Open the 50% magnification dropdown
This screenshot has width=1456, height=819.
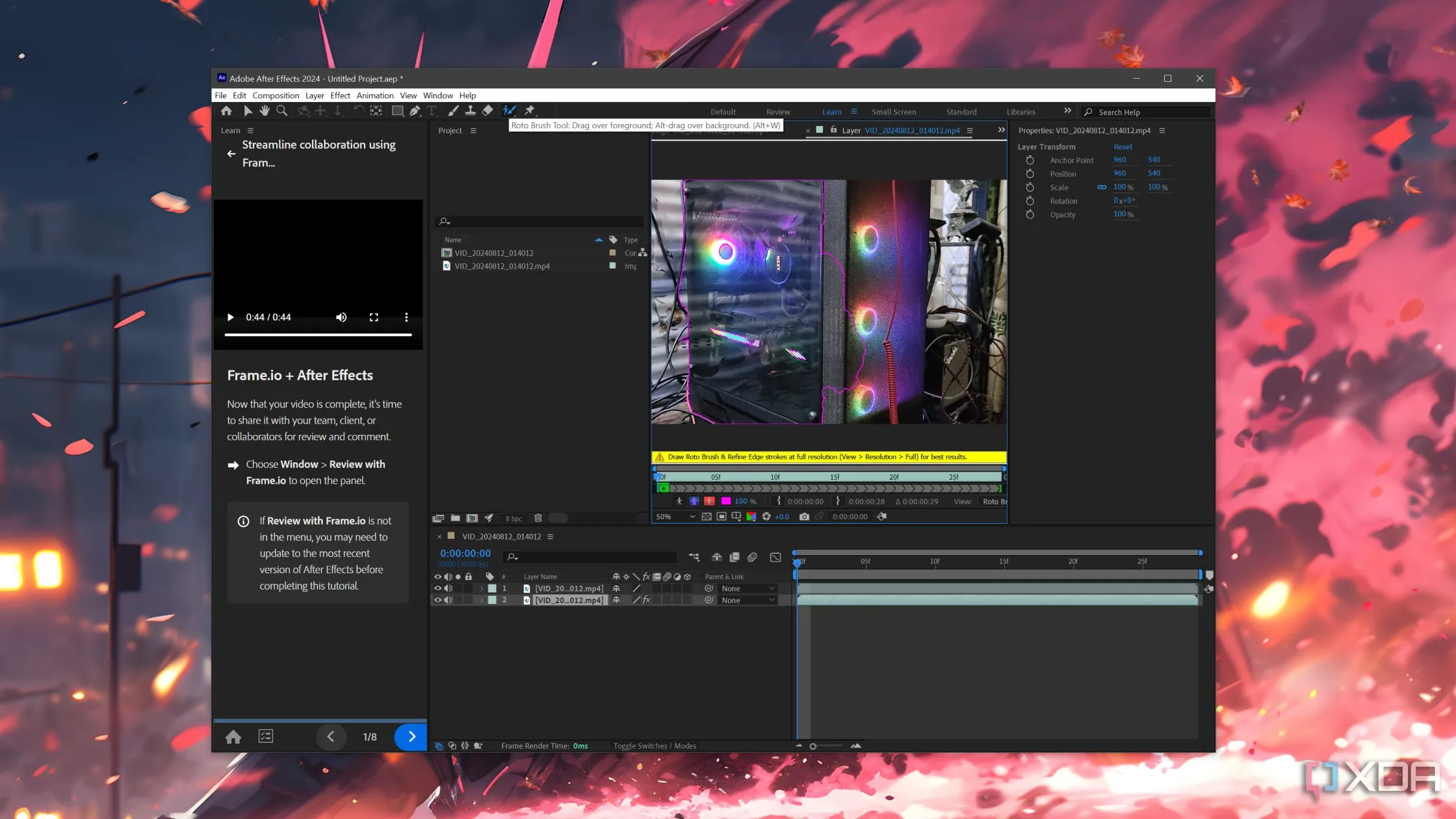(x=675, y=517)
